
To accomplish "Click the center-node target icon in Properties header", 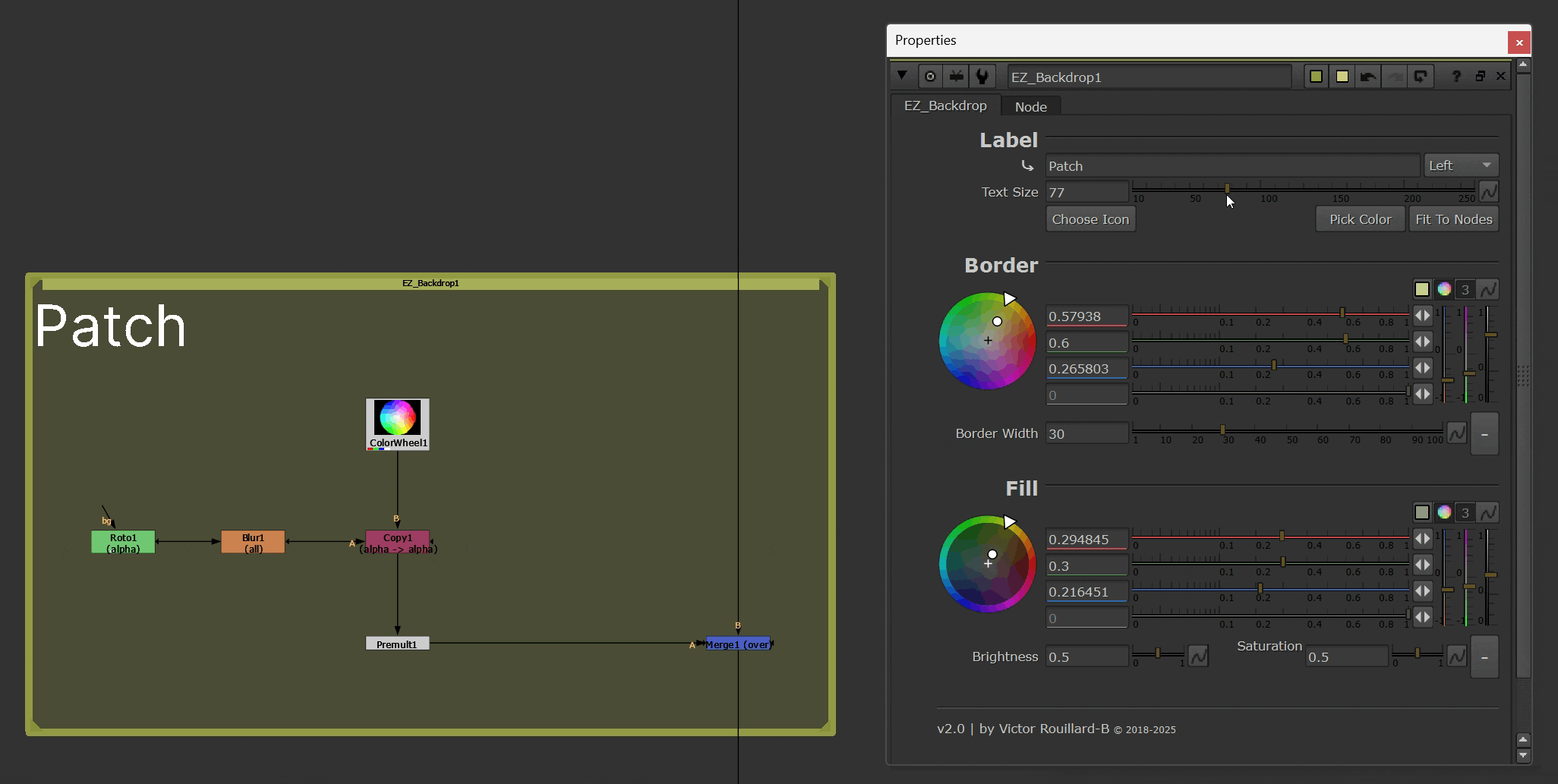I will coord(930,77).
